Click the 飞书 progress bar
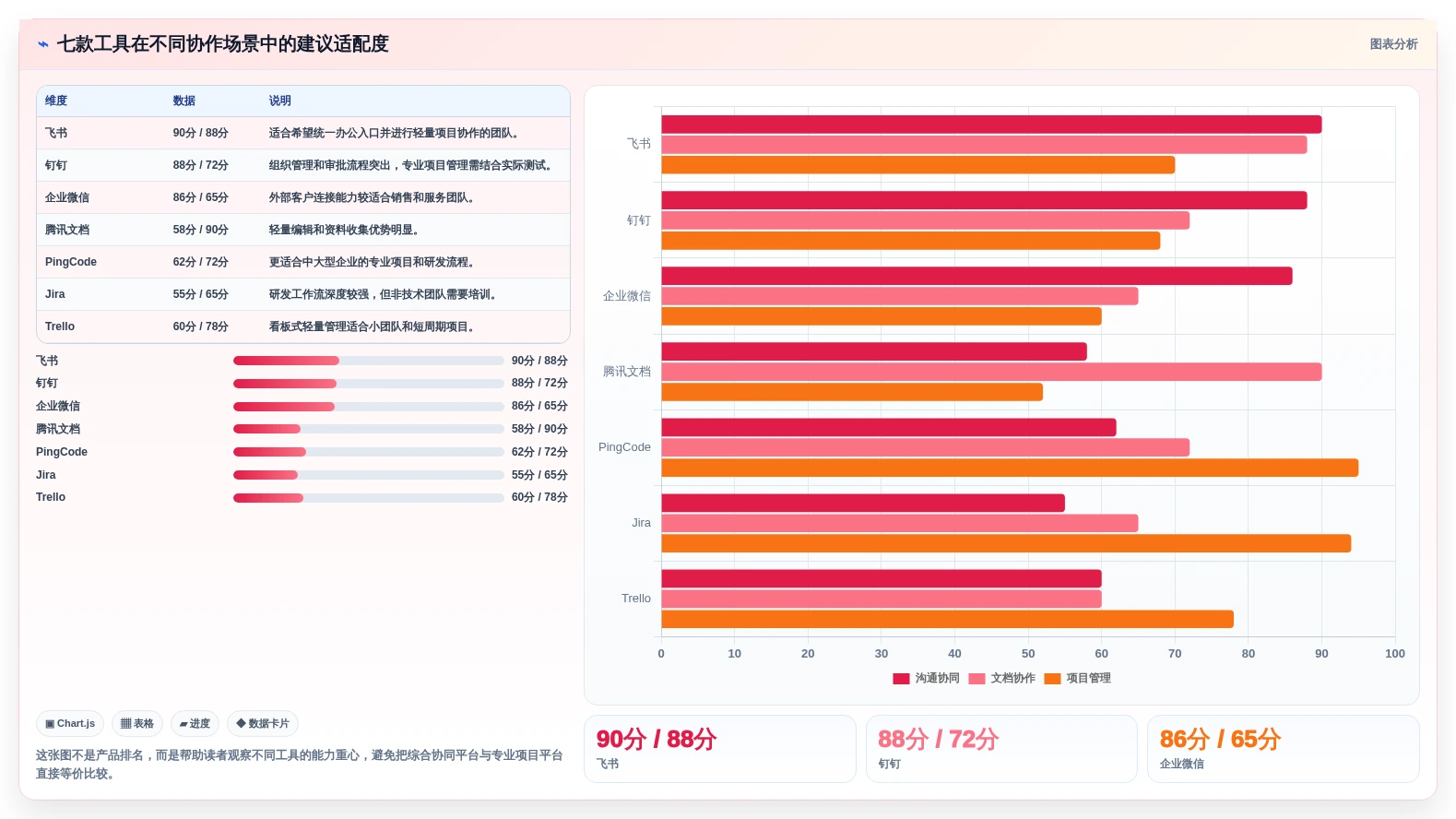 pos(369,361)
